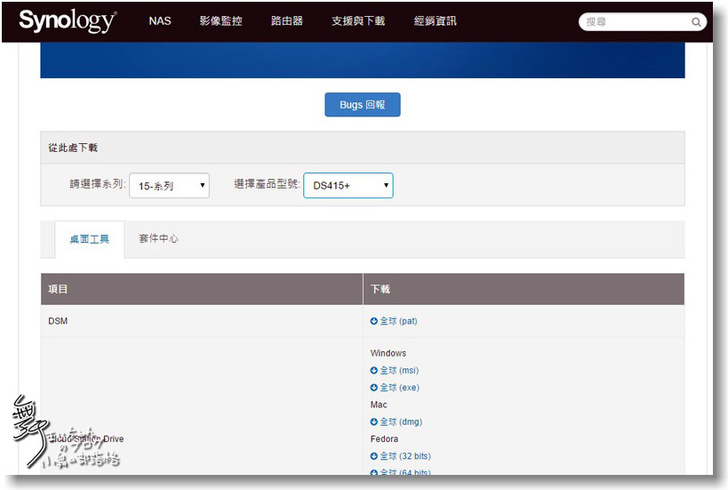Open the NAS menu

coord(160,21)
